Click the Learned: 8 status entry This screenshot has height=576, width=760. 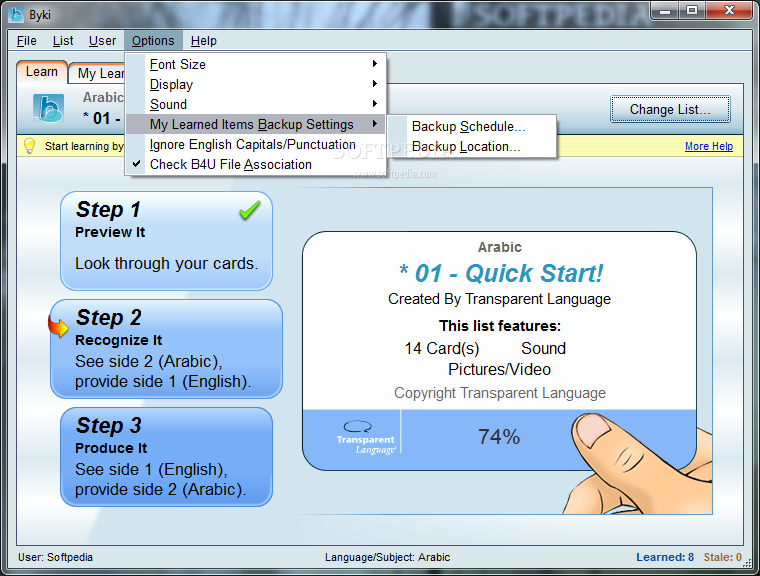[x=665, y=557]
